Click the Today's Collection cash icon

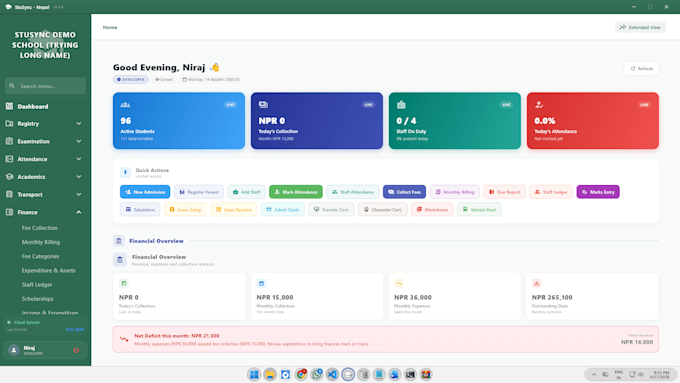[263, 105]
